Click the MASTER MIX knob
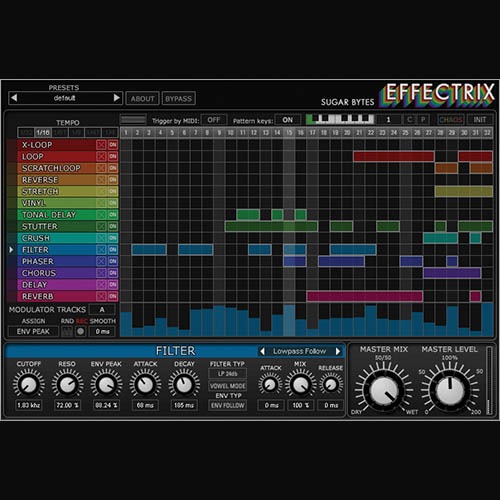Viewport: 500px width, 500px height. [384, 390]
